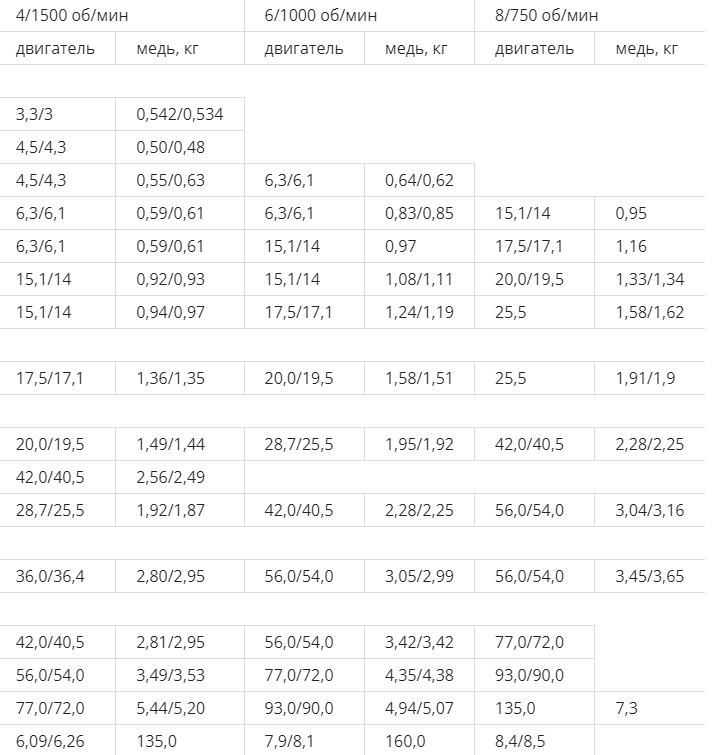
Task: Click the 160,0 value cell
Action: click(x=419, y=740)
